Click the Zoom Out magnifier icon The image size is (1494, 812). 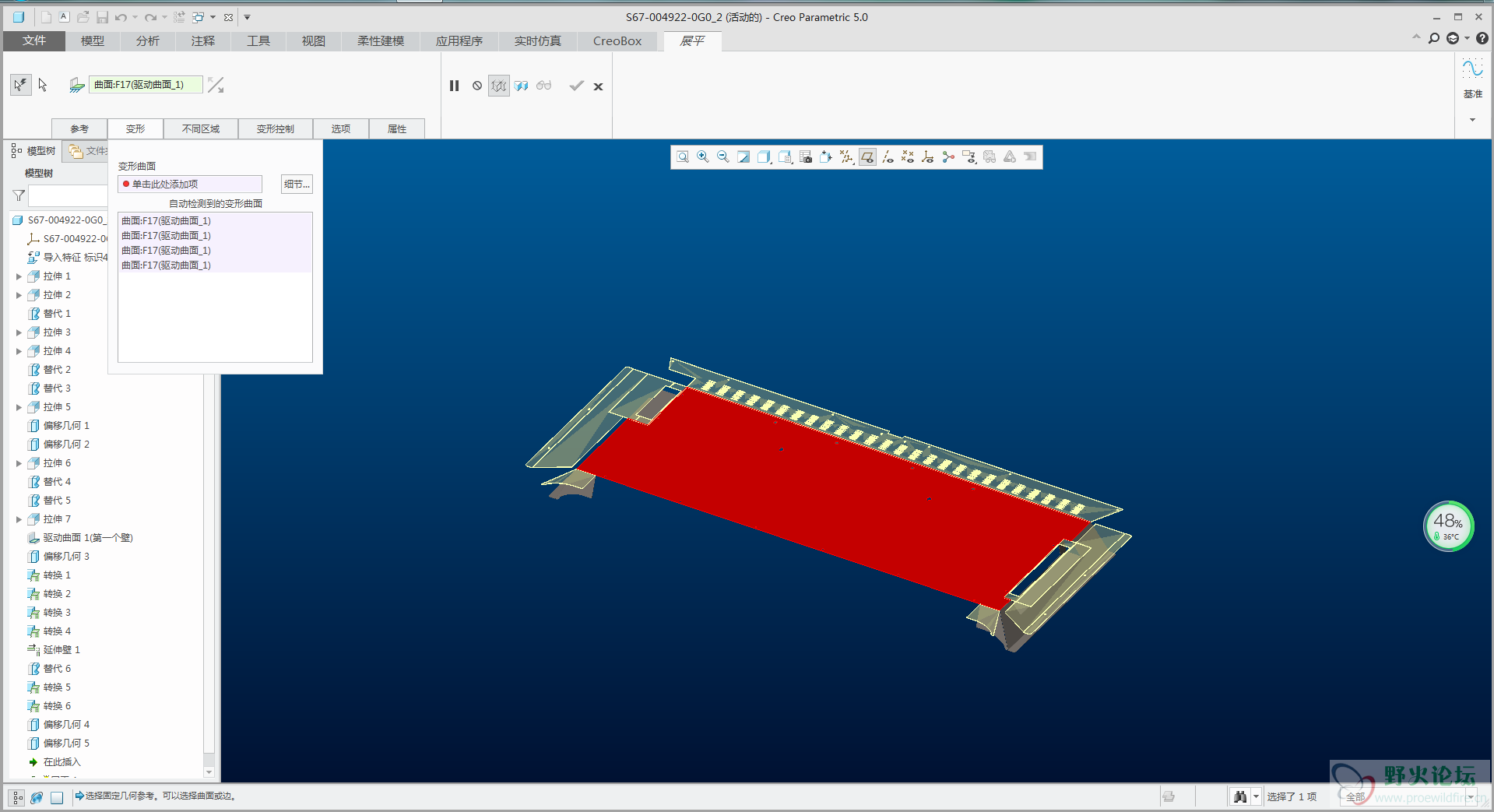[723, 157]
